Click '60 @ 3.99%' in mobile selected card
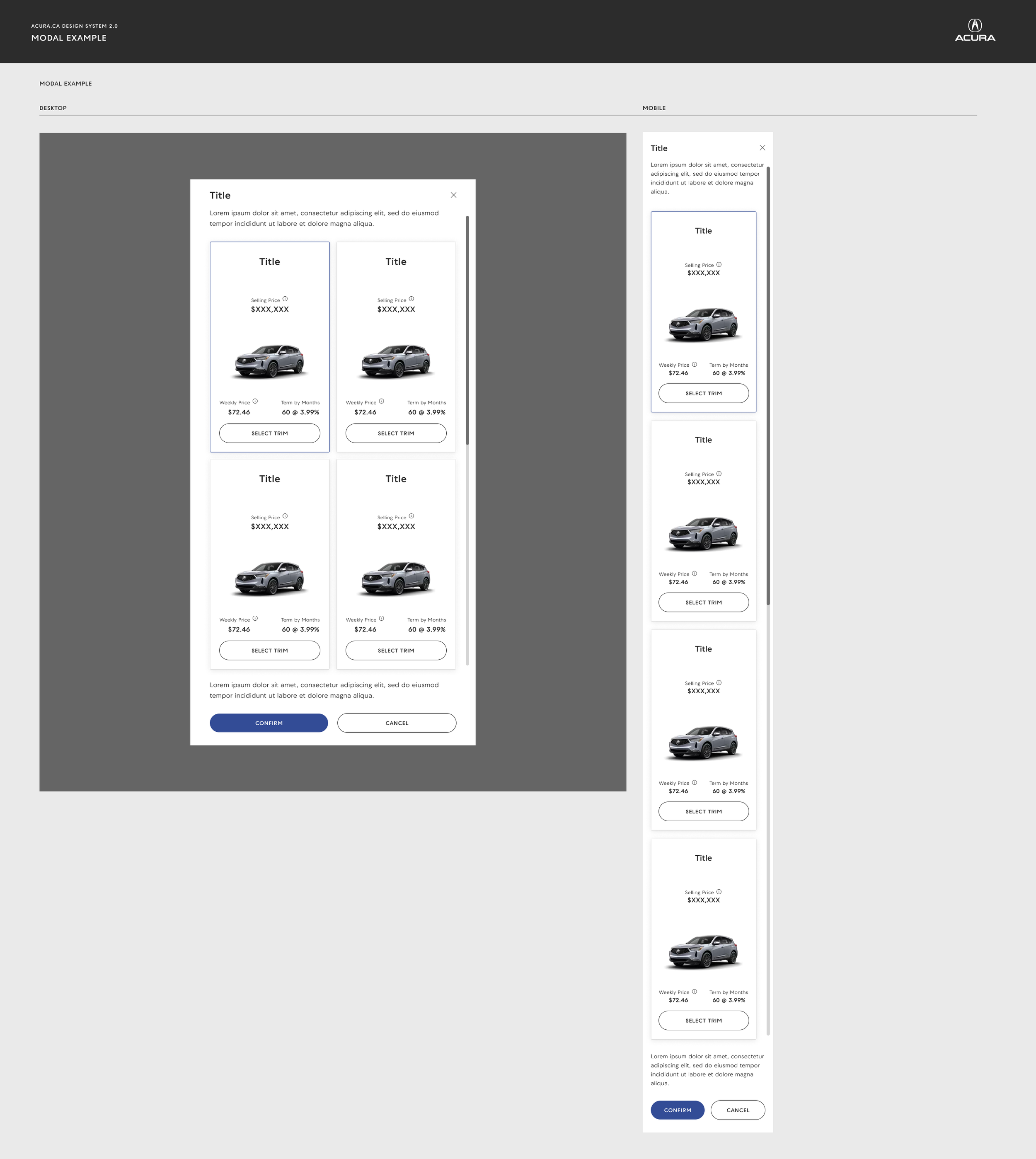The image size is (1036, 1159). [729, 373]
